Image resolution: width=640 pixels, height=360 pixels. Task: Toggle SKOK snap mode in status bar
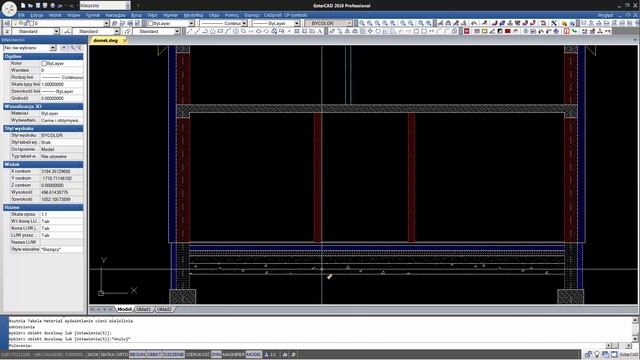point(93,355)
